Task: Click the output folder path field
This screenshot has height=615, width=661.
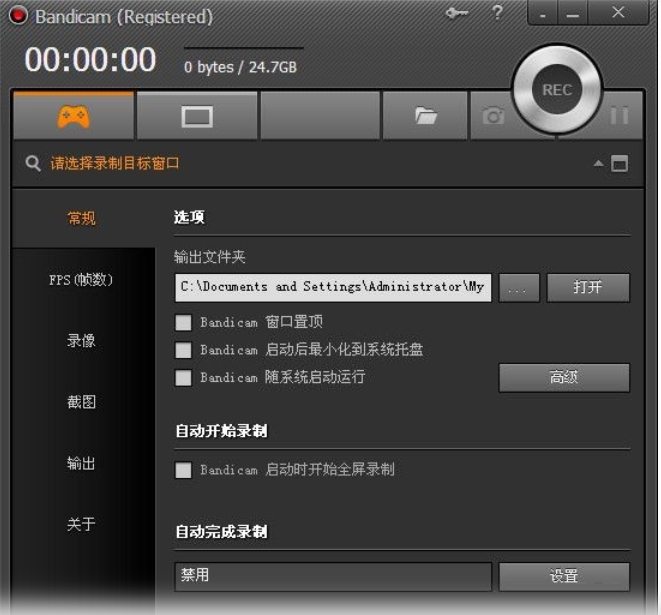Action: point(333,287)
